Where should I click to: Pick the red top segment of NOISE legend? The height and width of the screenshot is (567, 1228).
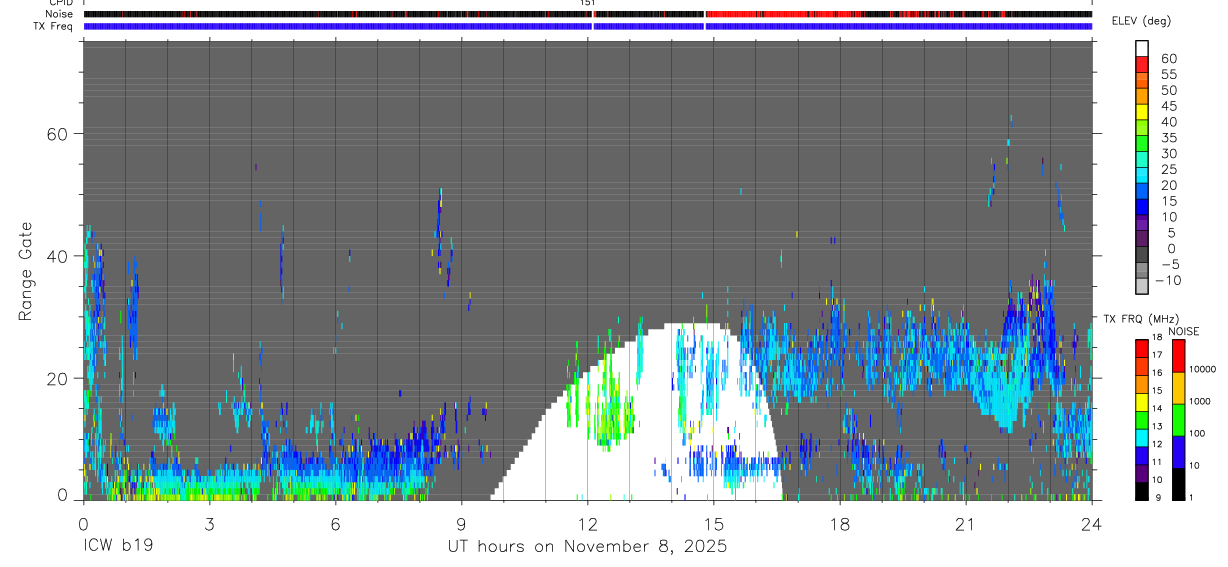pos(1178,355)
